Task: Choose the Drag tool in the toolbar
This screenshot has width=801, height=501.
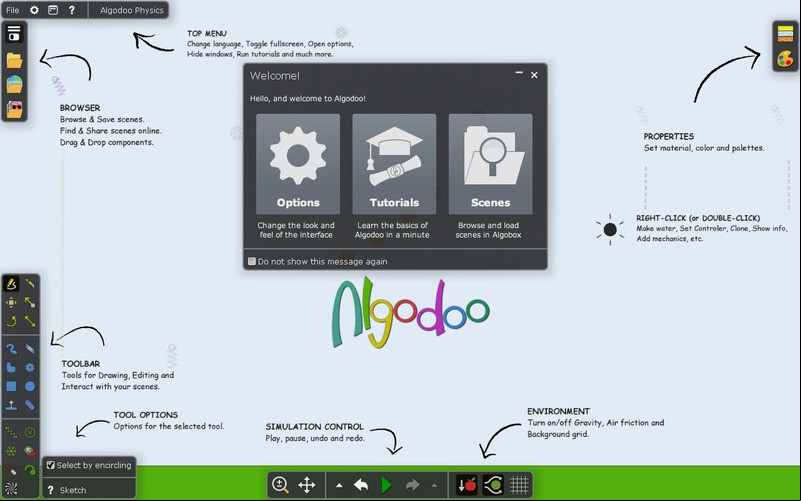Action: [x=30, y=302]
